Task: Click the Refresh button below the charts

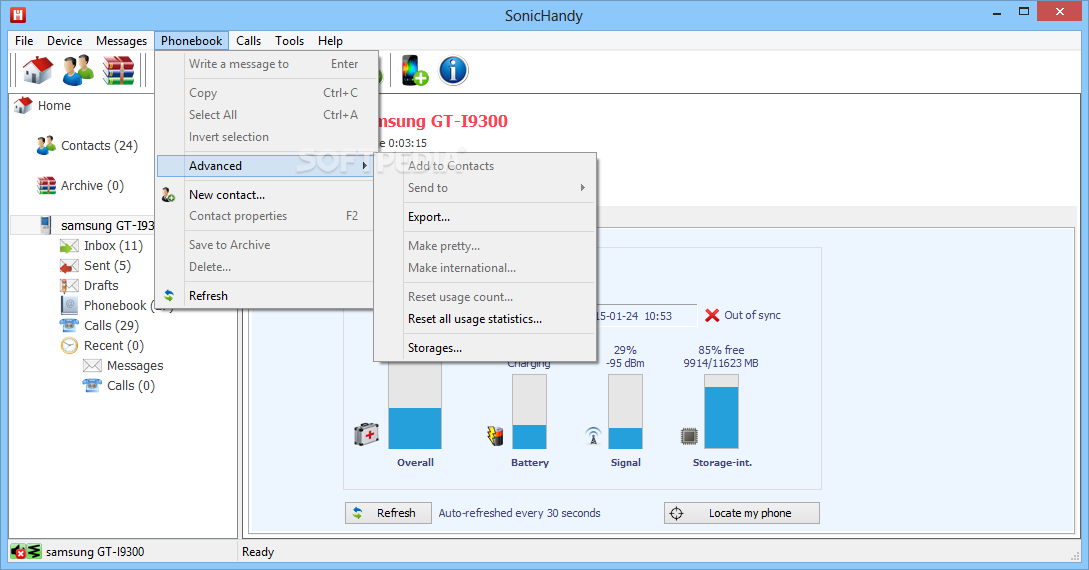Action: (x=388, y=513)
